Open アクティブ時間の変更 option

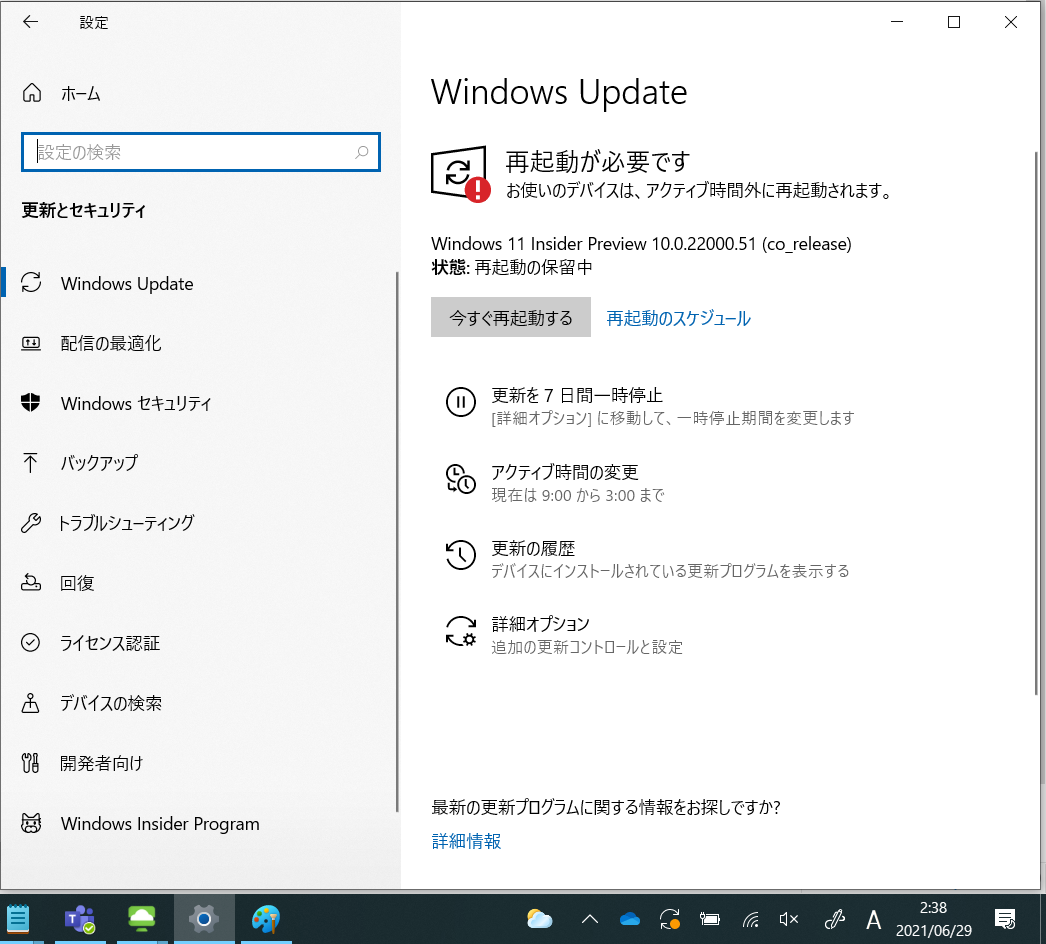point(565,472)
